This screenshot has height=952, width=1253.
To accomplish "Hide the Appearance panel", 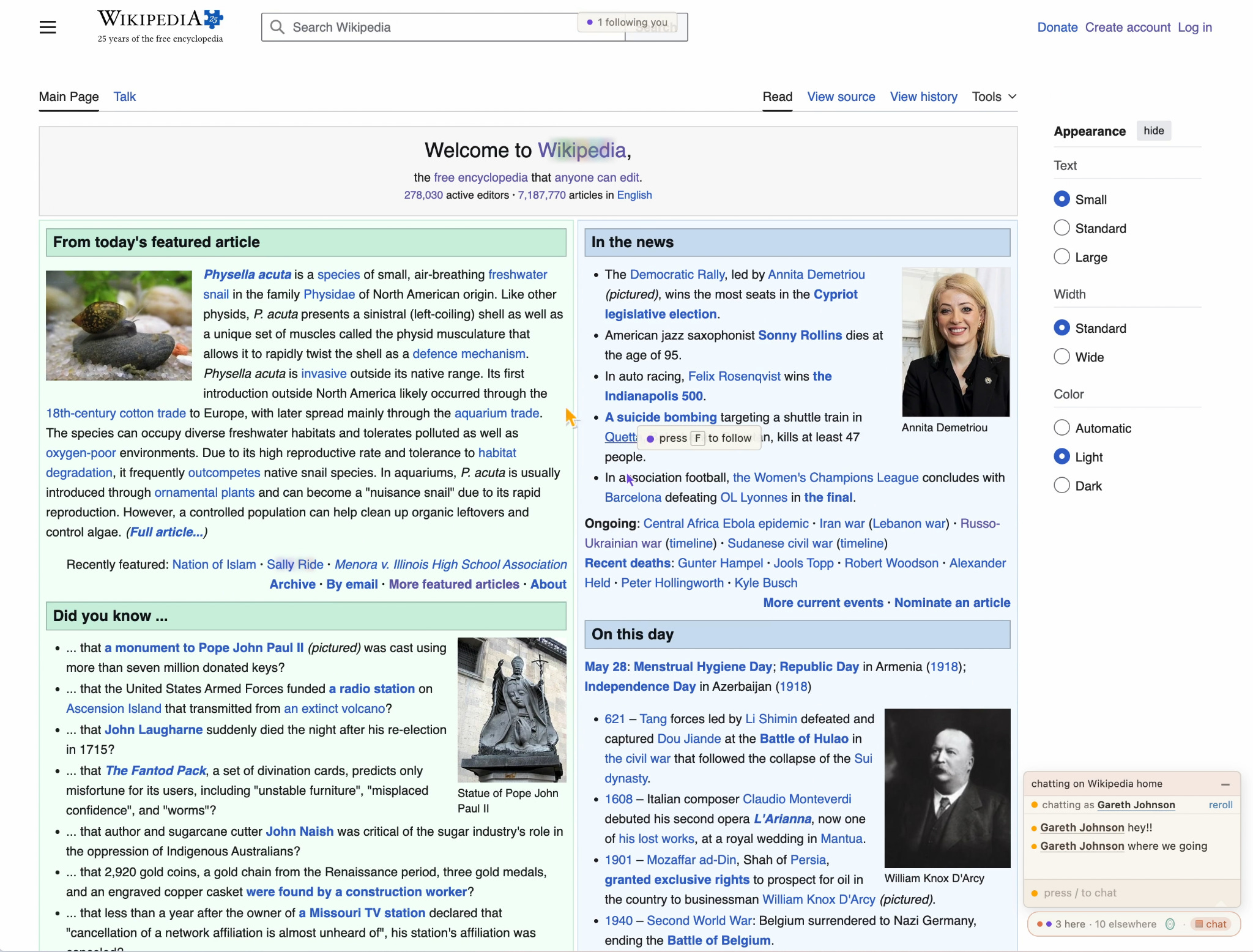I will [1153, 130].
